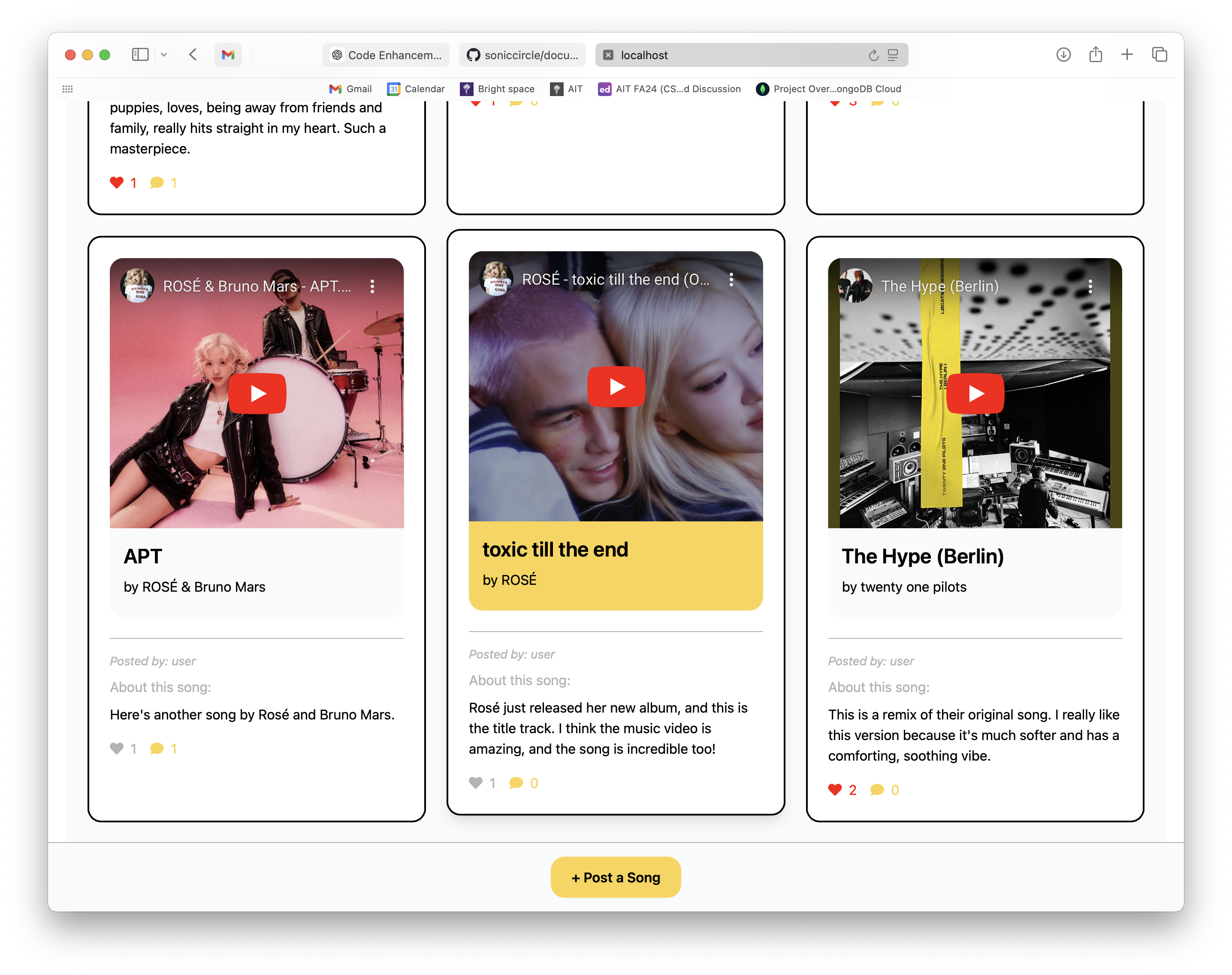This screenshot has height=975, width=1232.
Task: Open pinned Gmail tab
Action: tap(228, 55)
